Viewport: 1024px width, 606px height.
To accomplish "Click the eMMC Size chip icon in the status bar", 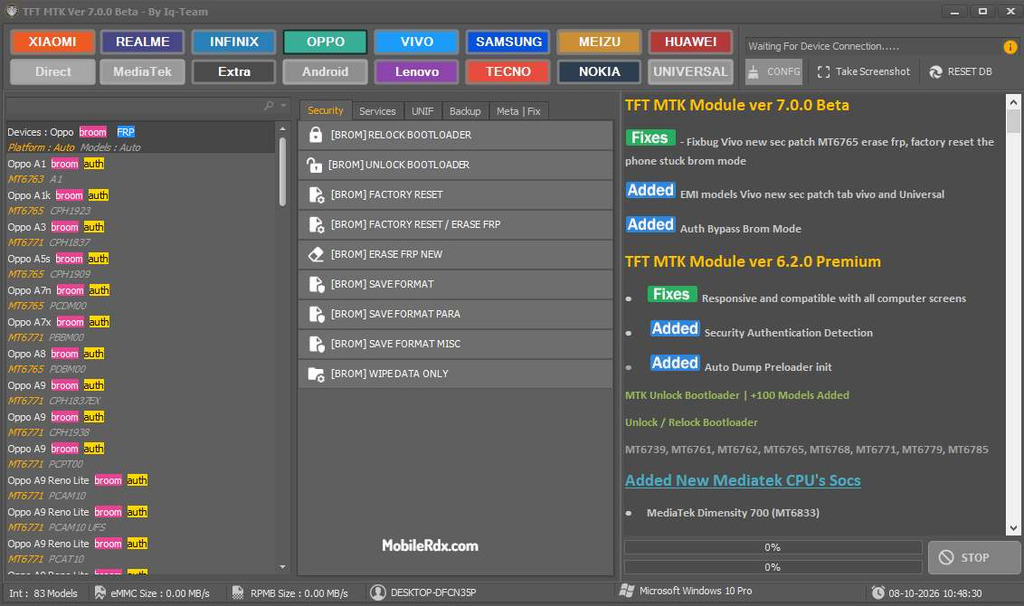I will [x=100, y=592].
